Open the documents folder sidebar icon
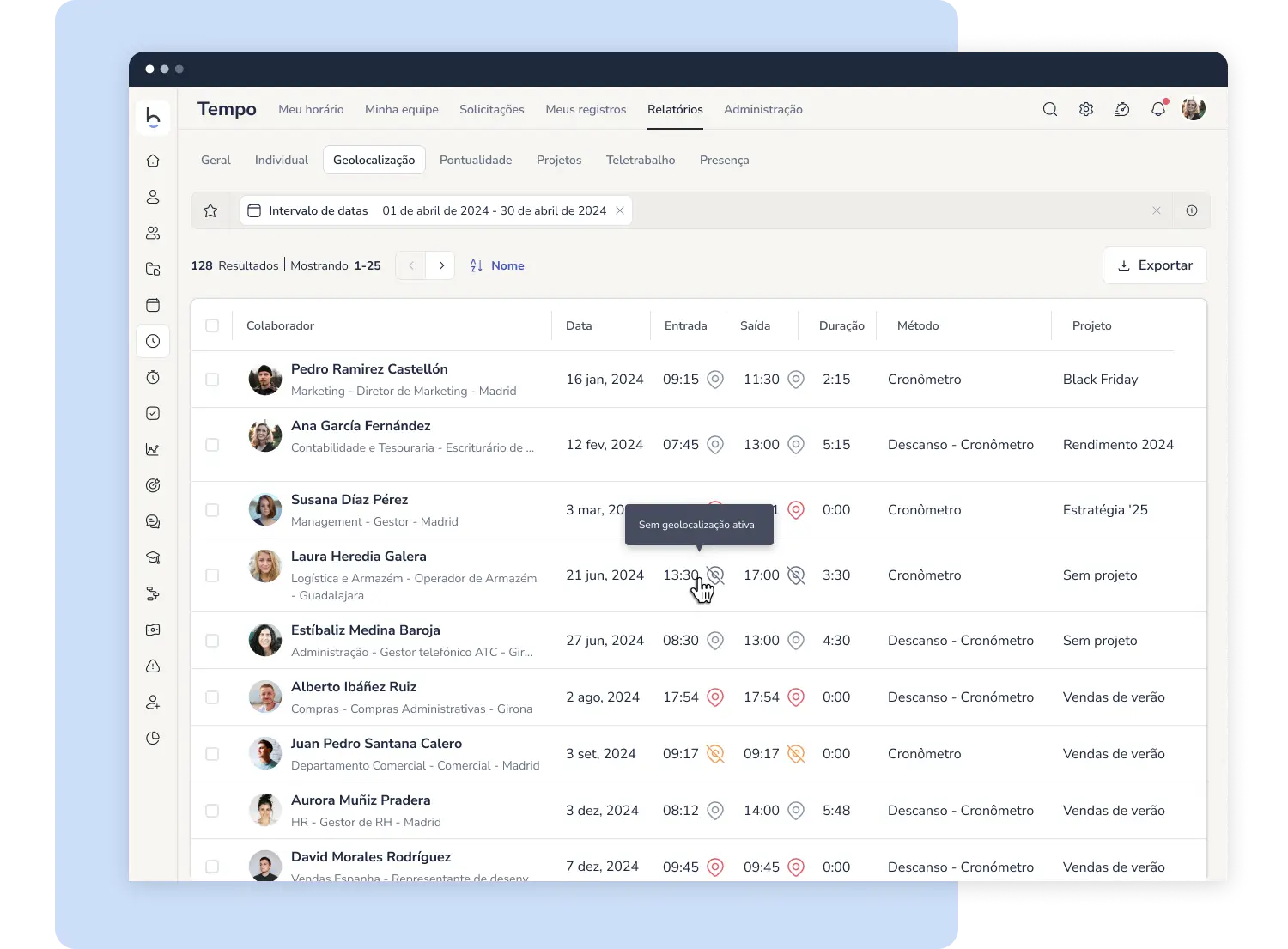This screenshot has width=1288, height=949. click(153, 269)
